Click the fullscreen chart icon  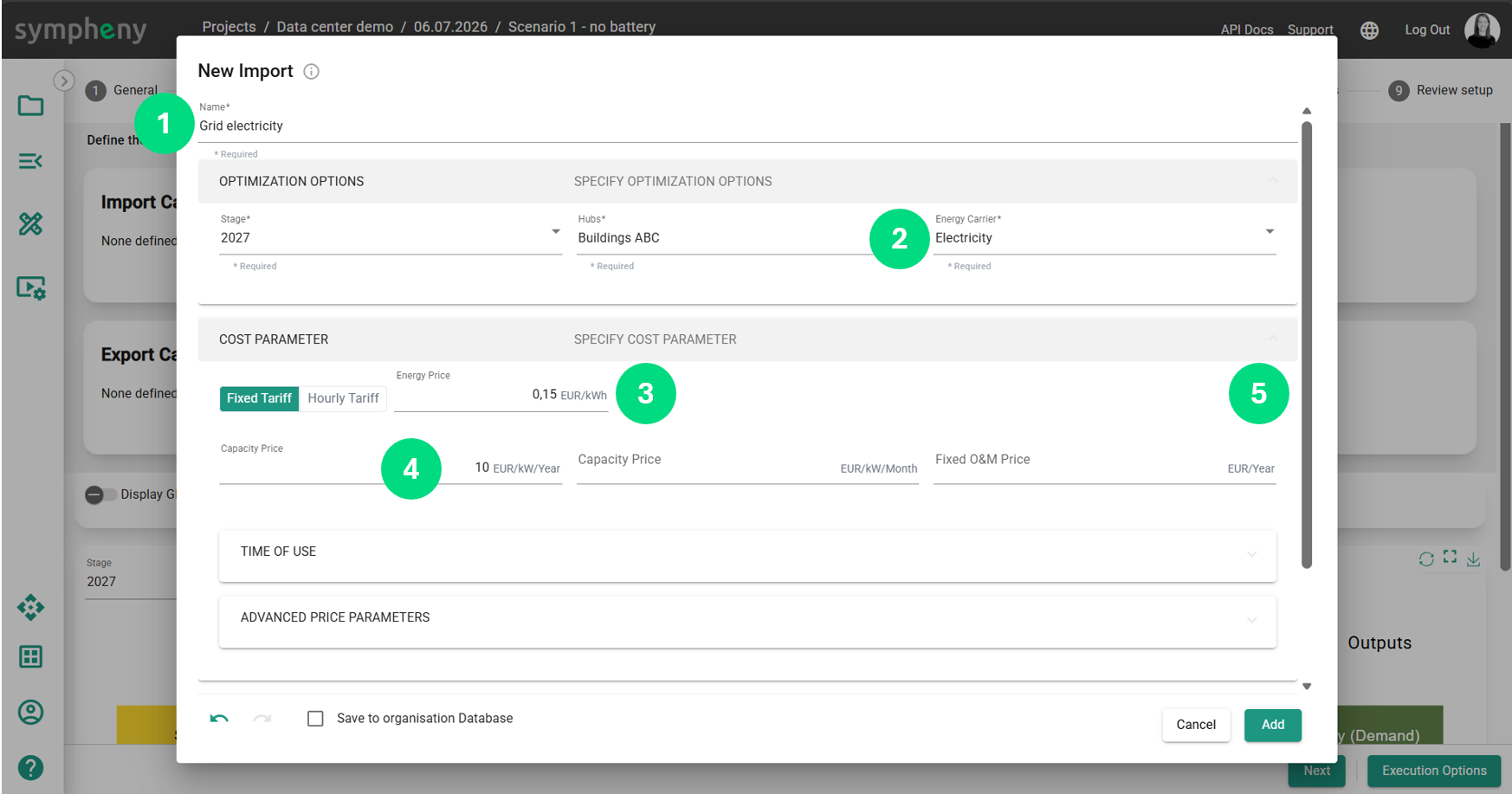1450,557
